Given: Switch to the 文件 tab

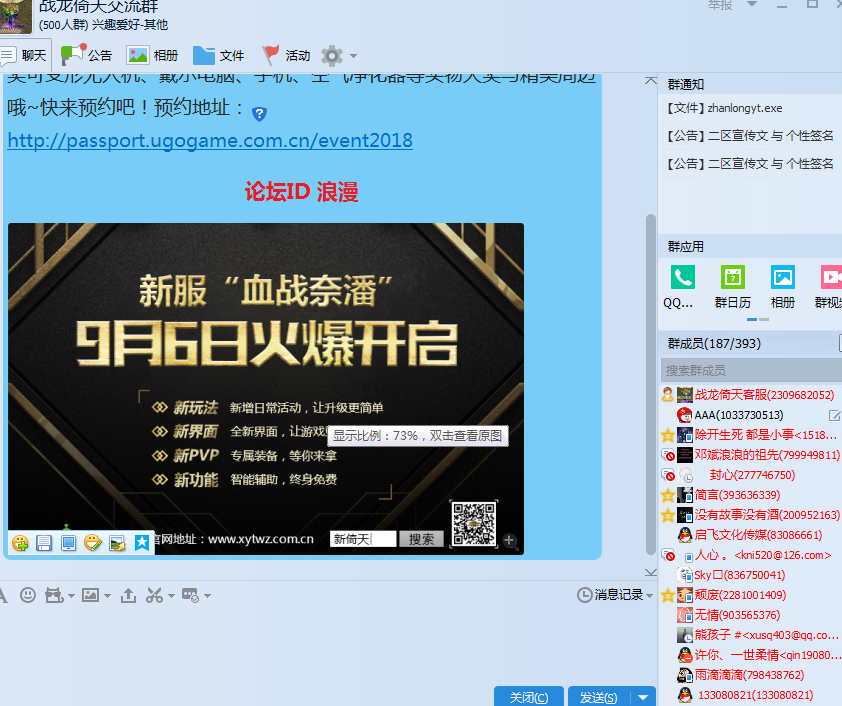Looking at the screenshot, I should tap(218, 55).
